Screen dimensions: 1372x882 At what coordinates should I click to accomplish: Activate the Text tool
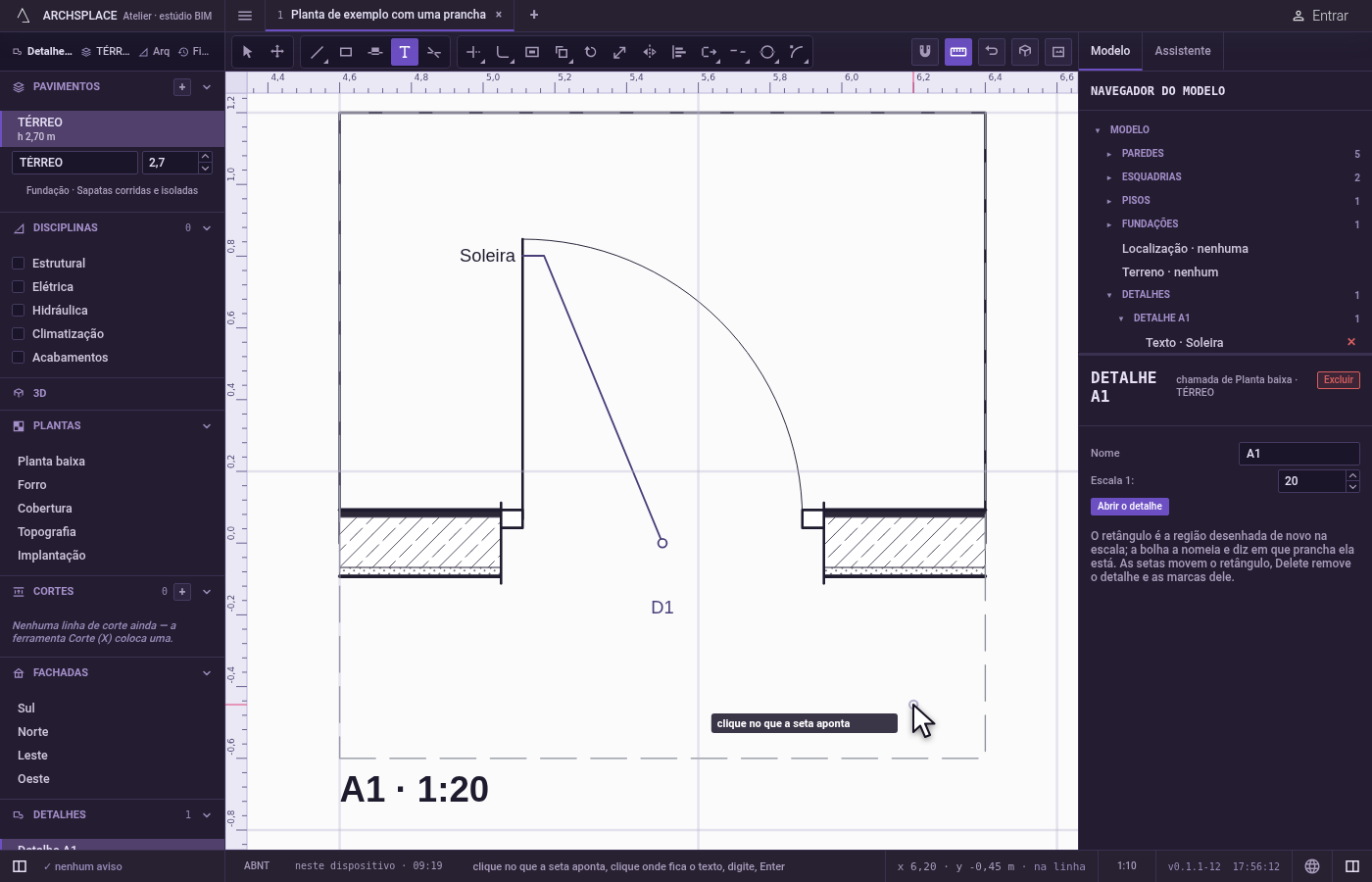[x=405, y=52]
